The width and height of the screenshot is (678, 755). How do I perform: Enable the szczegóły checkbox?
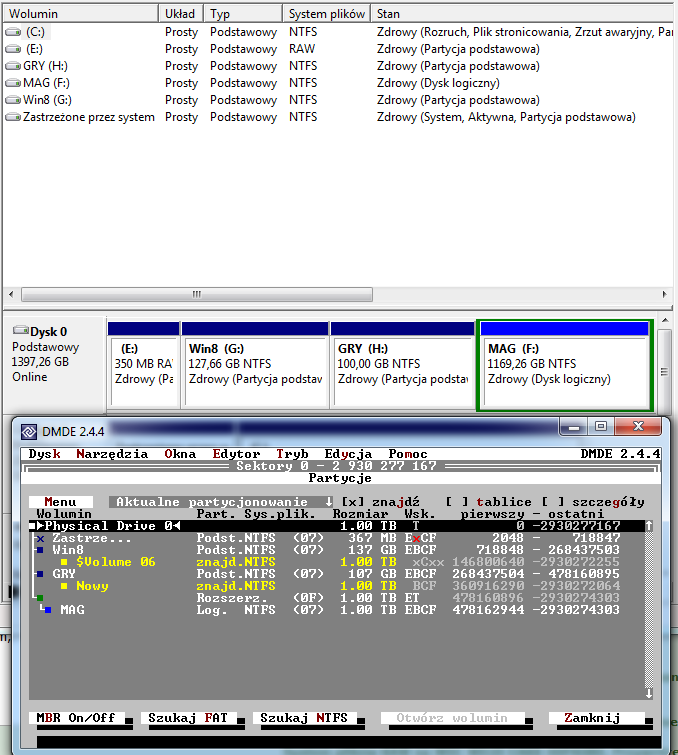coord(553,502)
